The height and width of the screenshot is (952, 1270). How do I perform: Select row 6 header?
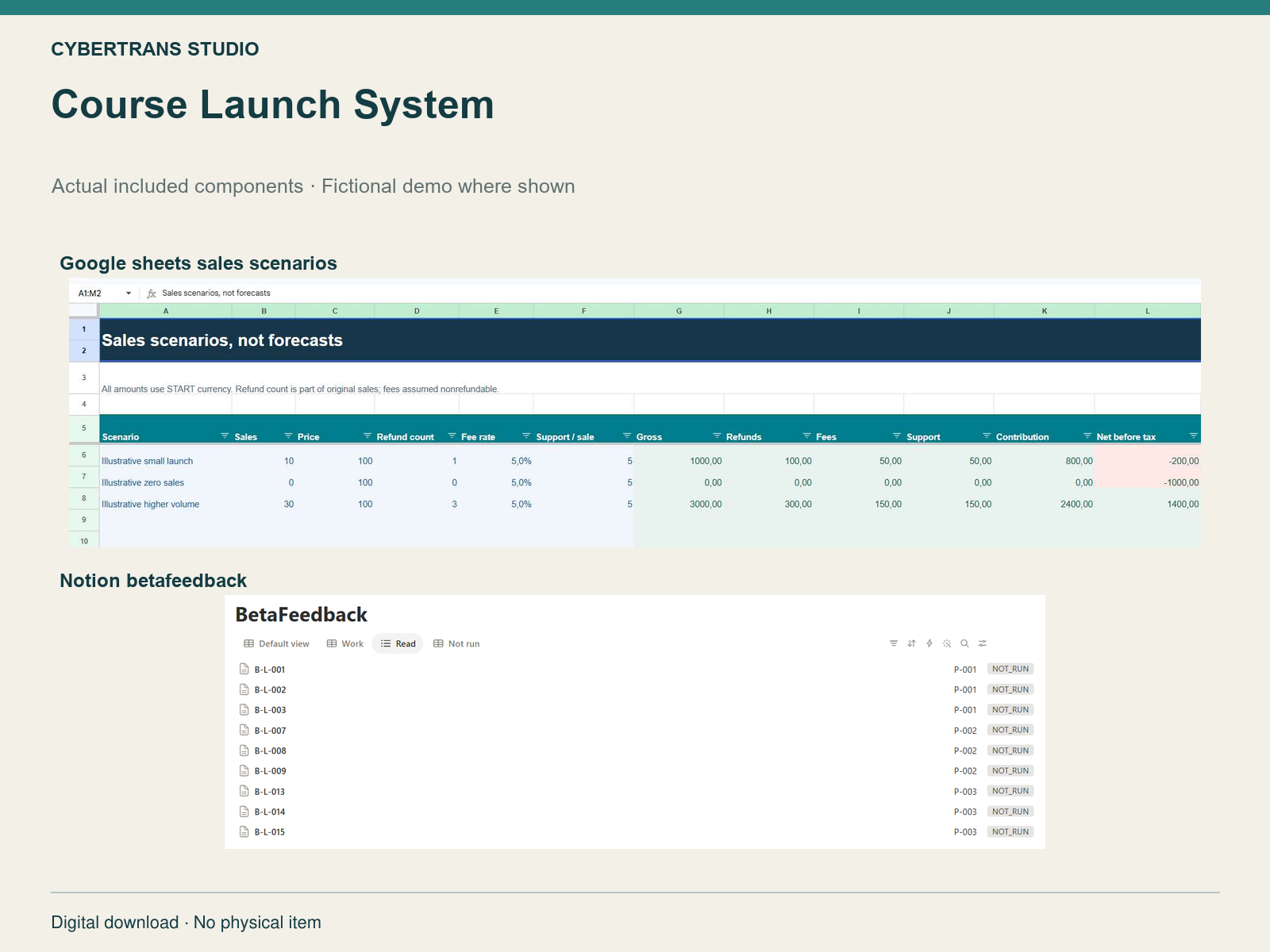[84, 455]
